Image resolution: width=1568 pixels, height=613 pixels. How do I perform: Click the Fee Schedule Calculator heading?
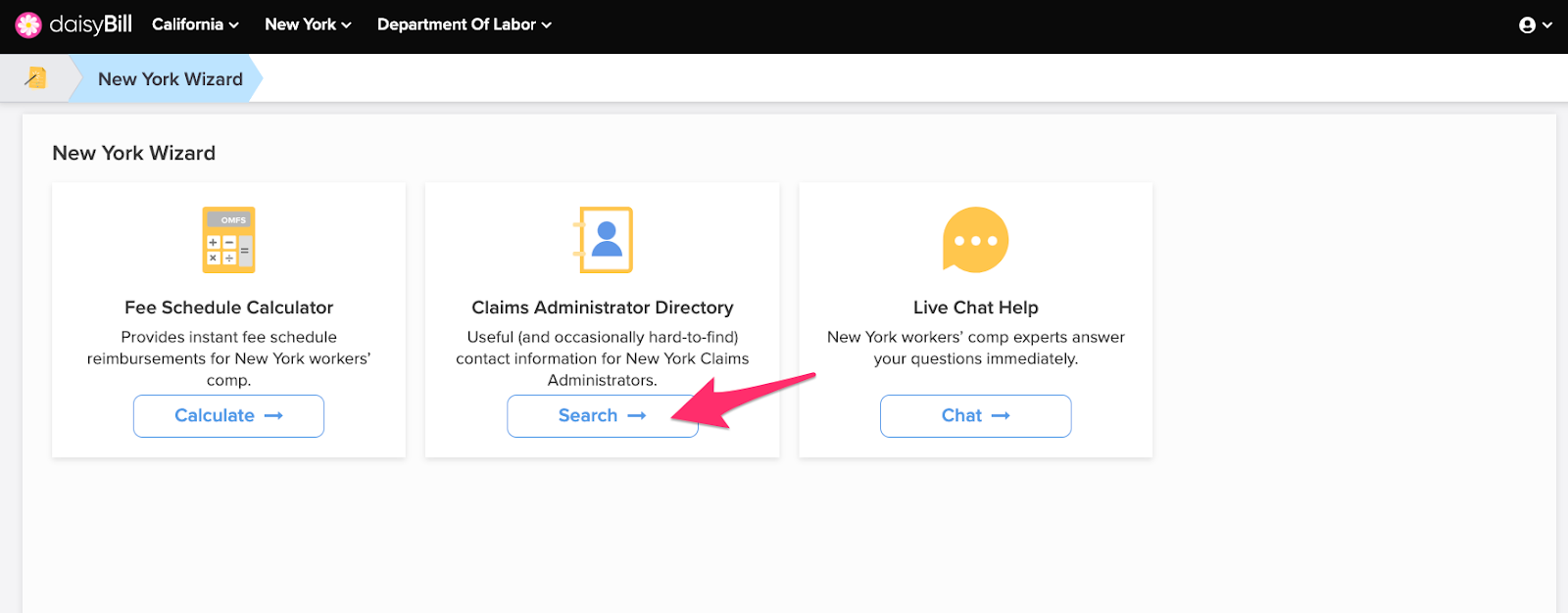pos(228,307)
